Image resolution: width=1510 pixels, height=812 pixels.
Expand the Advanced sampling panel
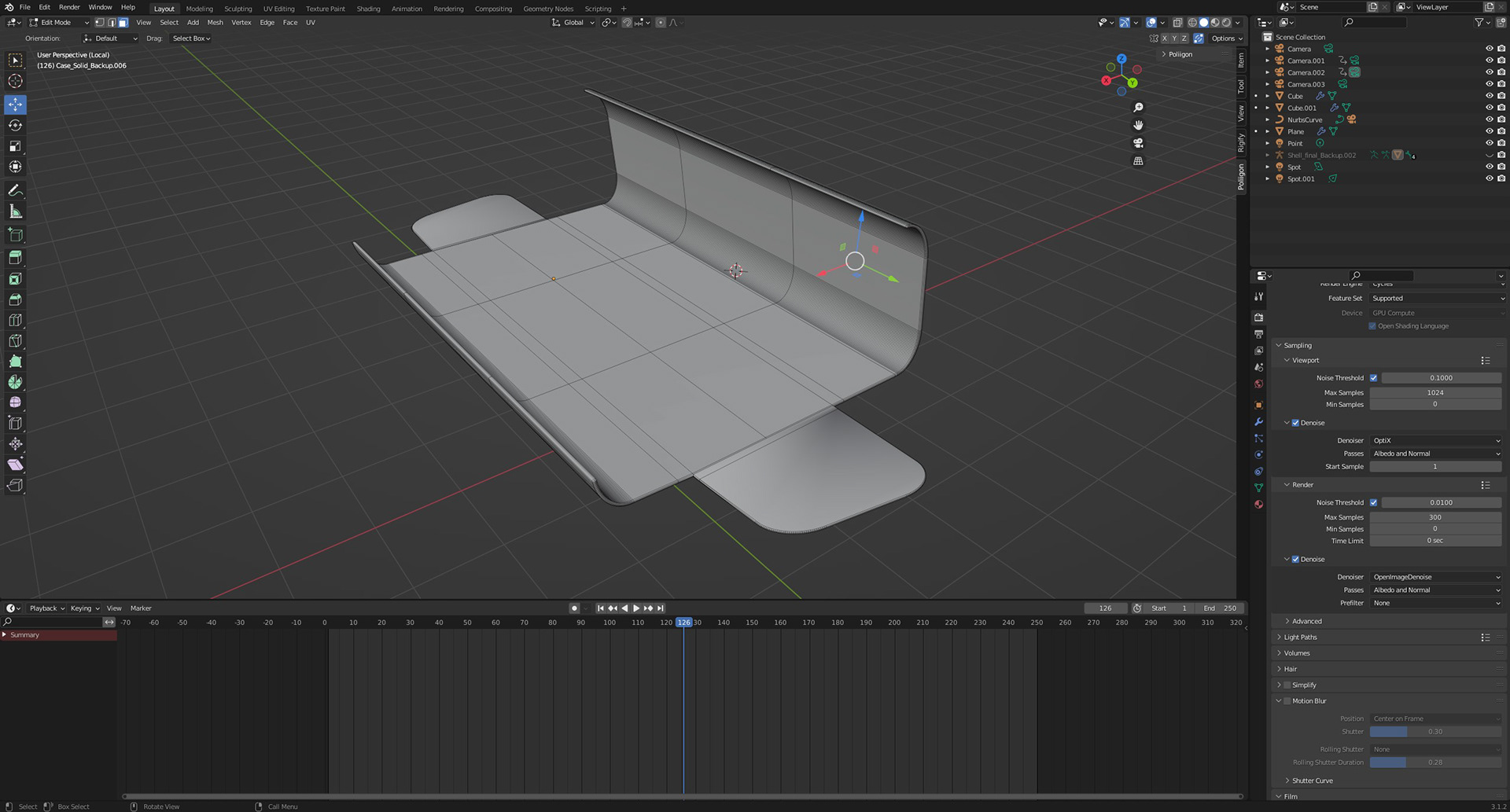[1306, 622]
